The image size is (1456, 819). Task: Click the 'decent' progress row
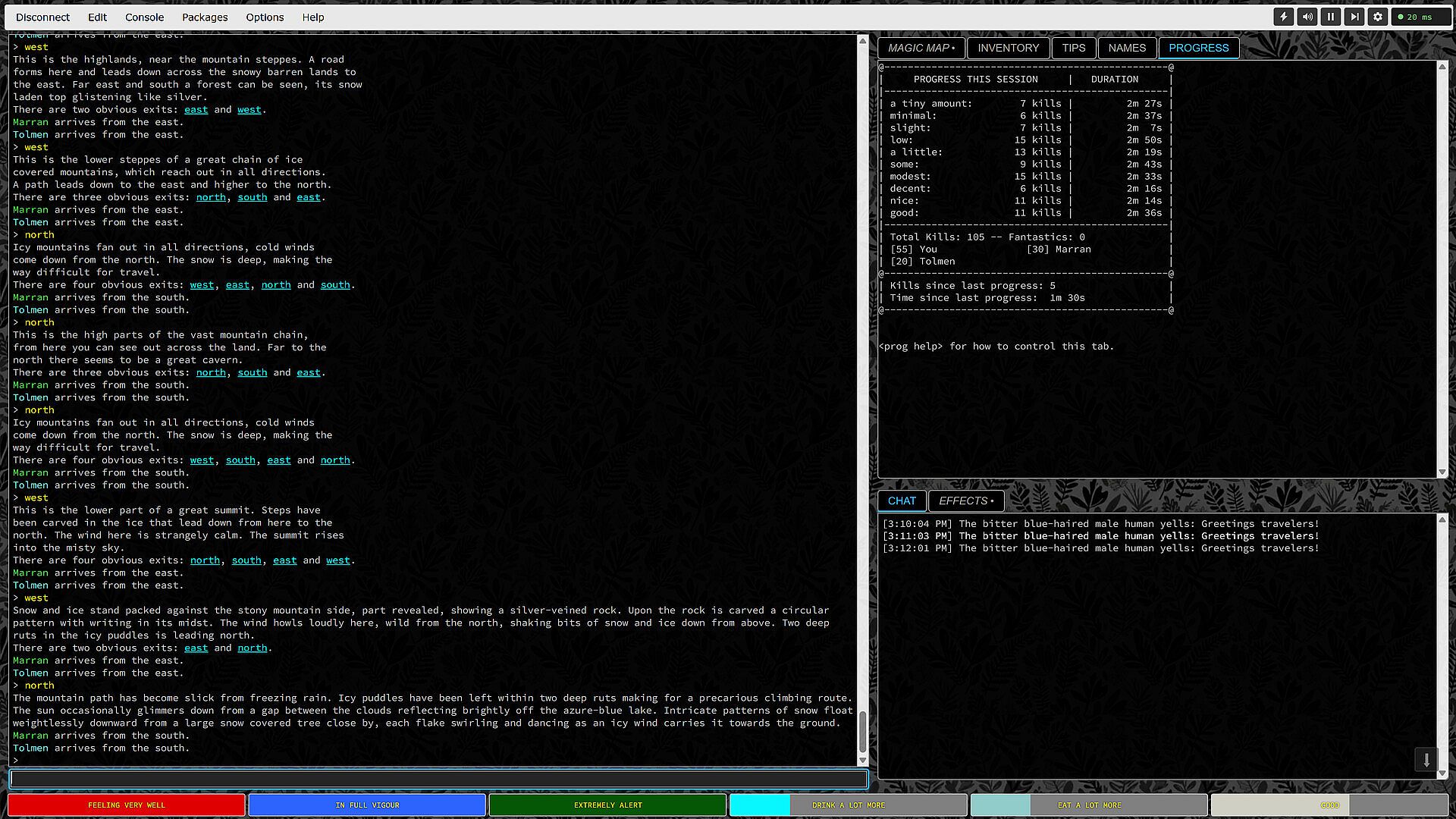pyautogui.click(x=1026, y=189)
